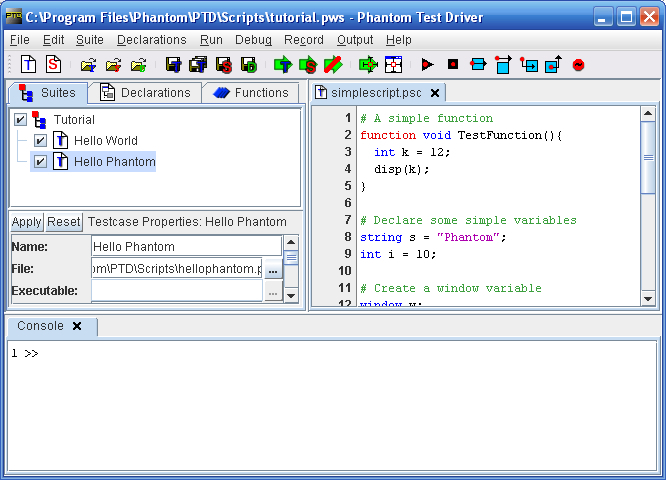Open the File menu
This screenshot has width=666, height=480.
20,40
